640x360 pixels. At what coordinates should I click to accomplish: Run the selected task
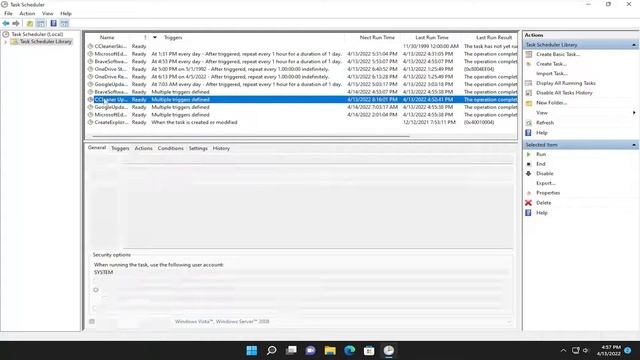(541, 154)
